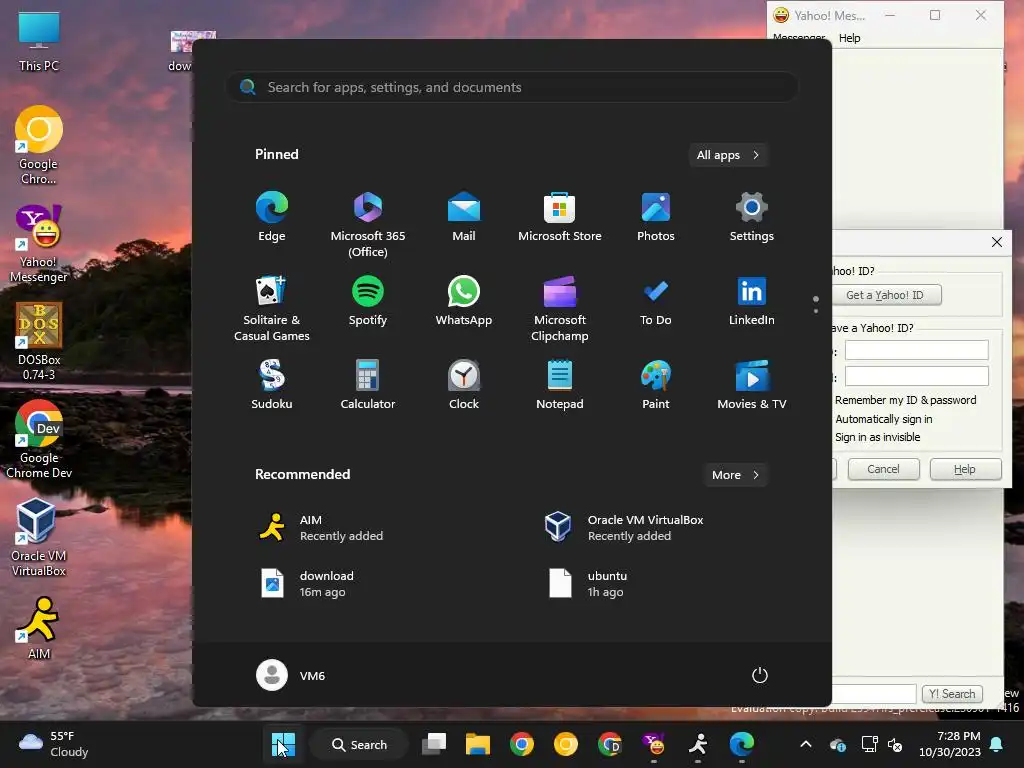Open Task View on taskbar
This screenshot has height=768, width=1024.
point(434,744)
